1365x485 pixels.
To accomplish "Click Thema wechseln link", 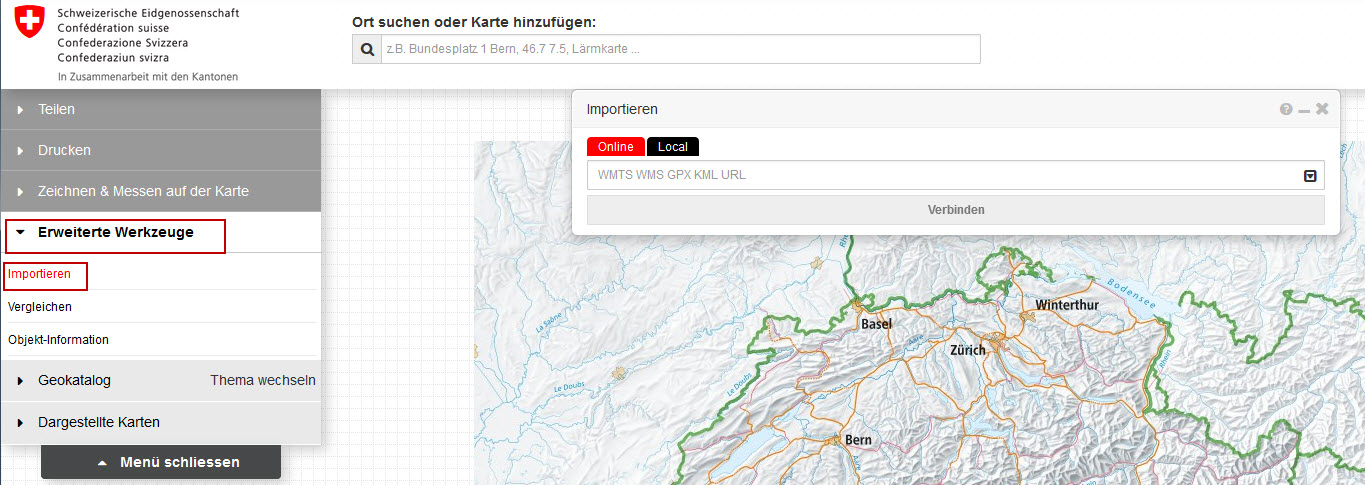I will (x=263, y=380).
